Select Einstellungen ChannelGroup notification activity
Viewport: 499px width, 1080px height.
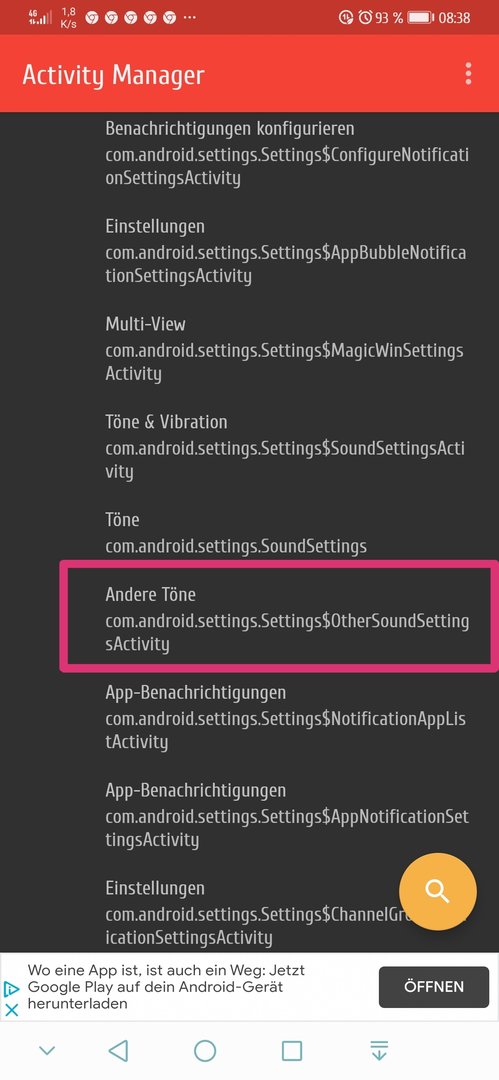tap(250, 913)
